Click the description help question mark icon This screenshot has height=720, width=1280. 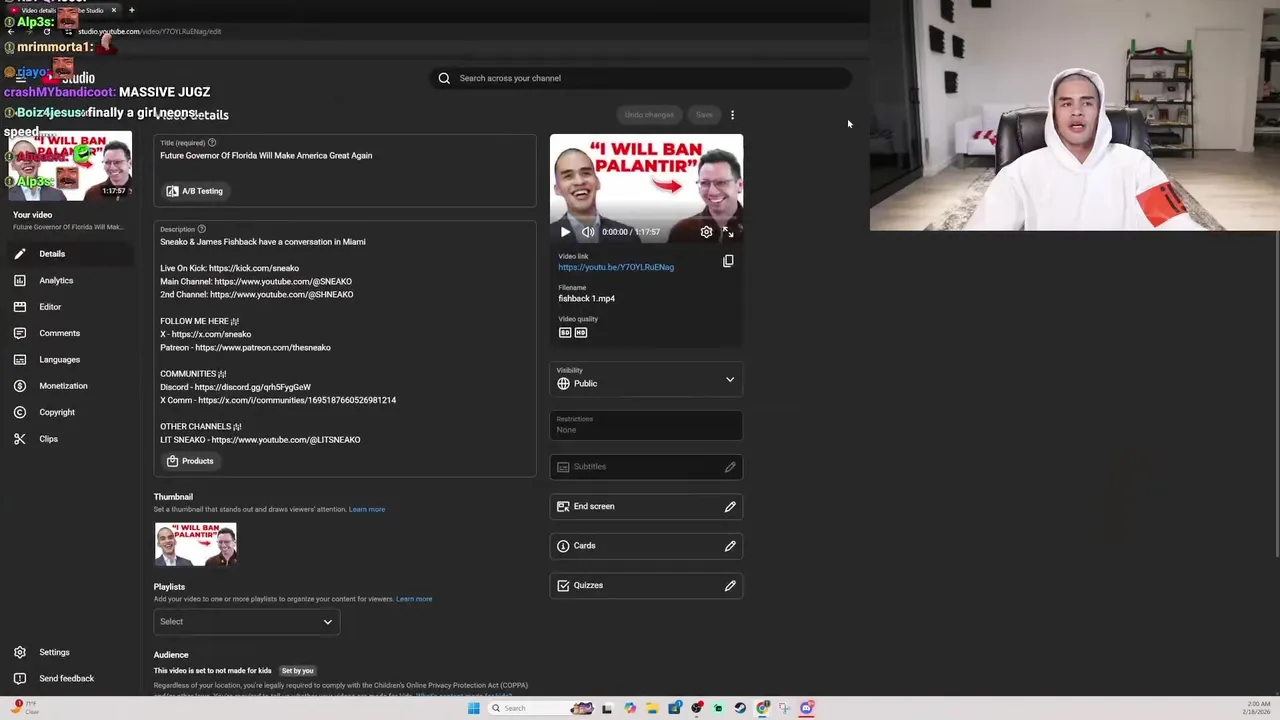202,229
